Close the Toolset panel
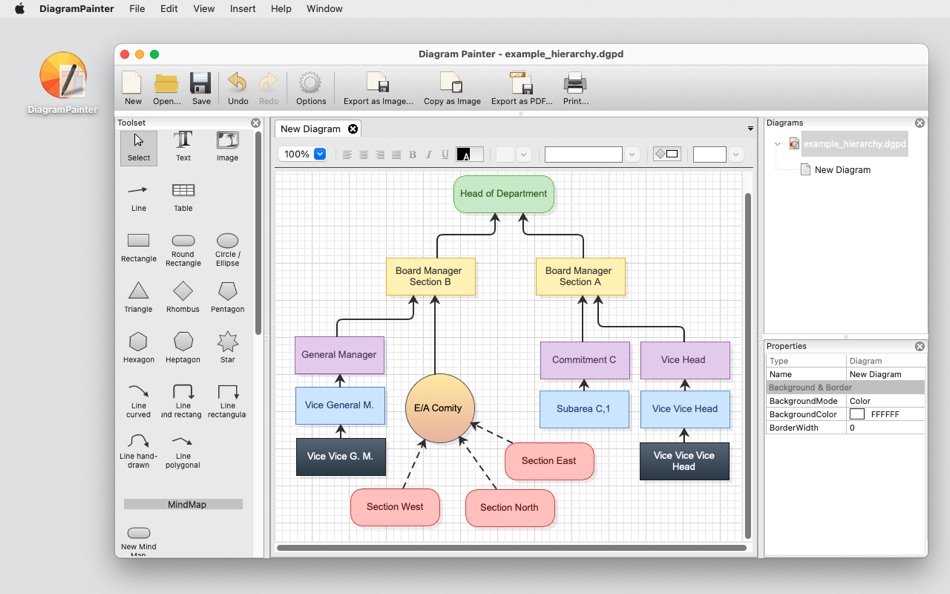The height and width of the screenshot is (594, 950). tap(256, 123)
